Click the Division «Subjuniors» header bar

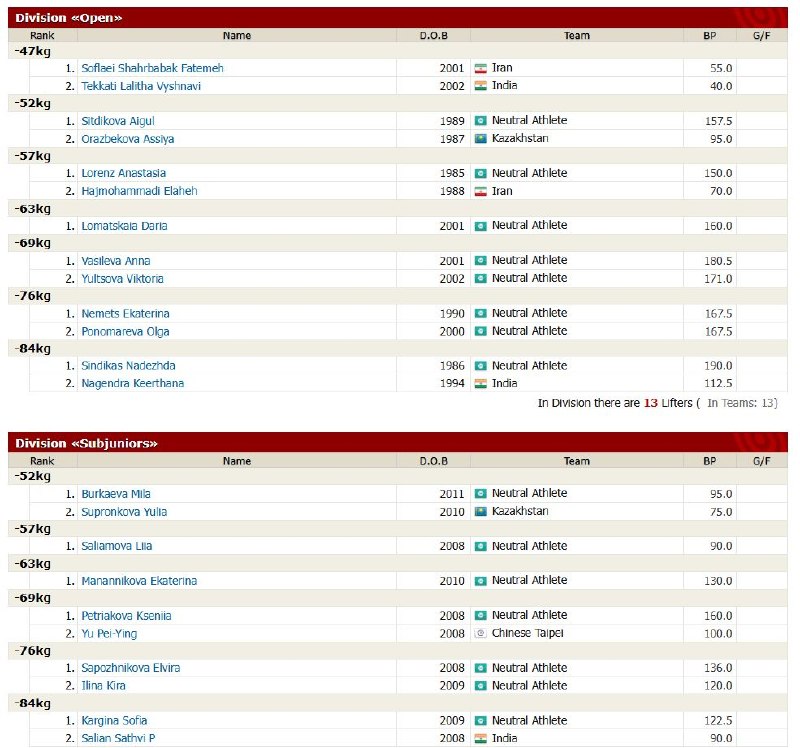click(398, 443)
